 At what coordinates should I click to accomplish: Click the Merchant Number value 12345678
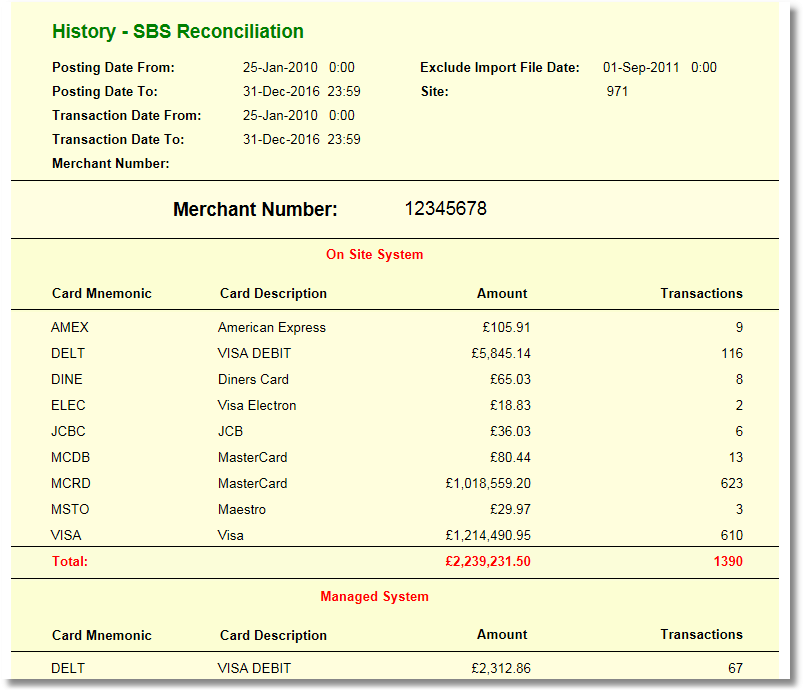(445, 209)
